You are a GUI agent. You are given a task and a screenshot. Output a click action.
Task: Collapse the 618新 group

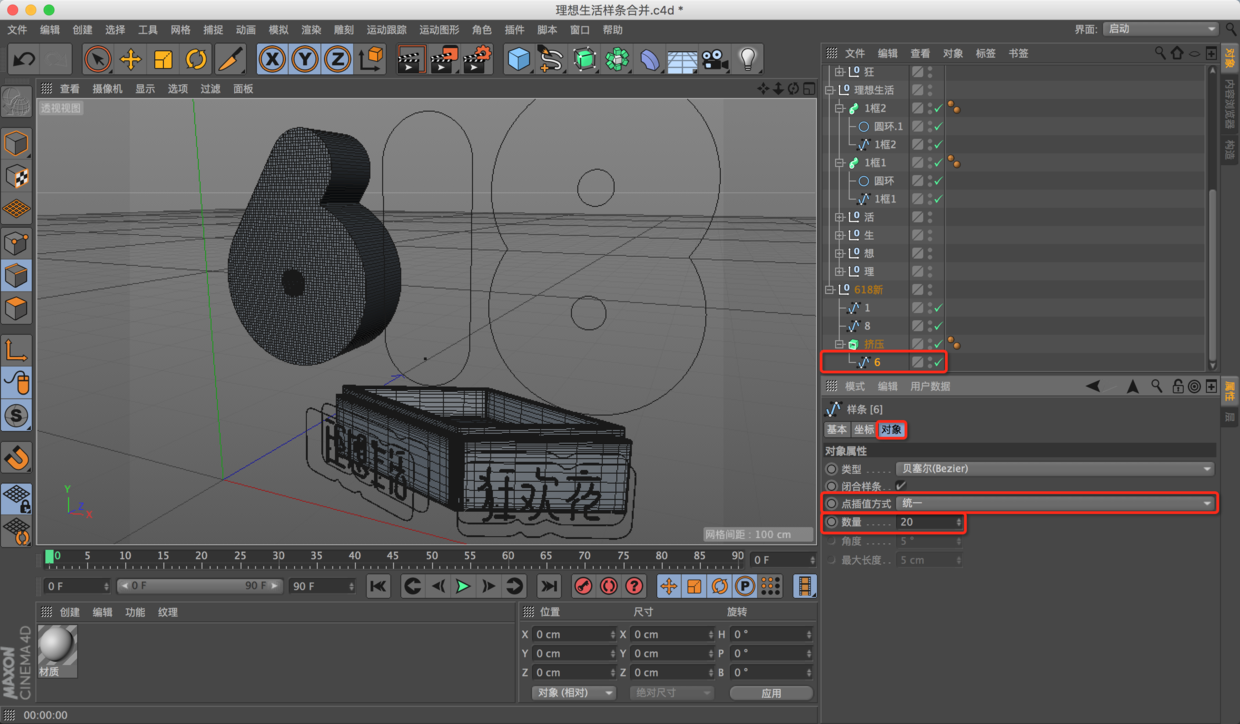(830, 290)
